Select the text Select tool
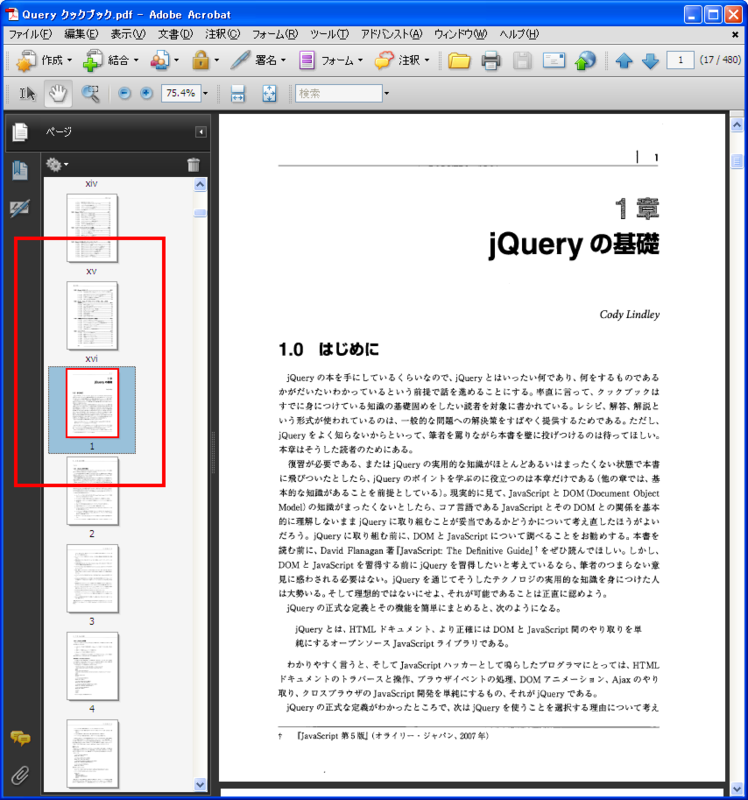748x800 pixels. [27, 93]
